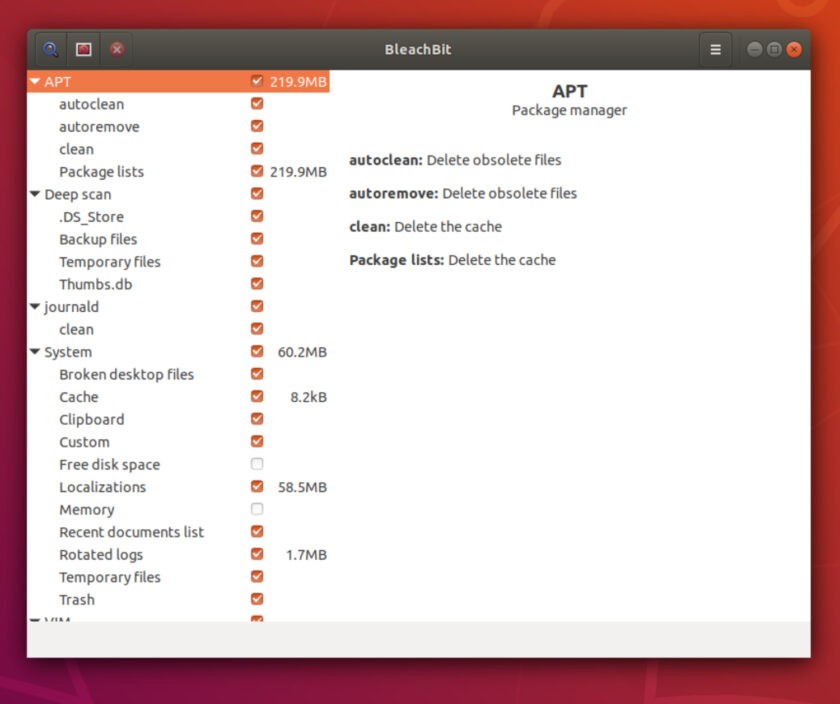Click the Preview magnifier icon in toolbar
This screenshot has height=704, width=840.
(51, 50)
